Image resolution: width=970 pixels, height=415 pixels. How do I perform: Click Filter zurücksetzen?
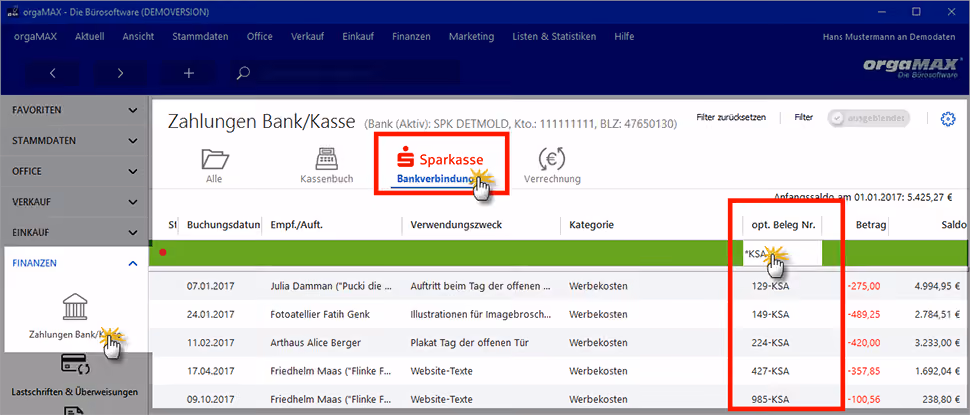click(x=731, y=117)
